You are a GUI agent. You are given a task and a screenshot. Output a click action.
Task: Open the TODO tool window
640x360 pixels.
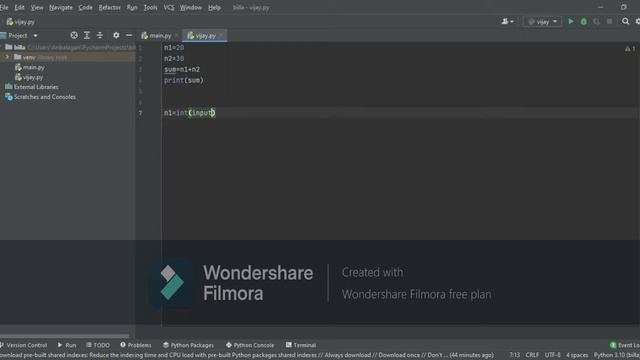click(x=98, y=345)
